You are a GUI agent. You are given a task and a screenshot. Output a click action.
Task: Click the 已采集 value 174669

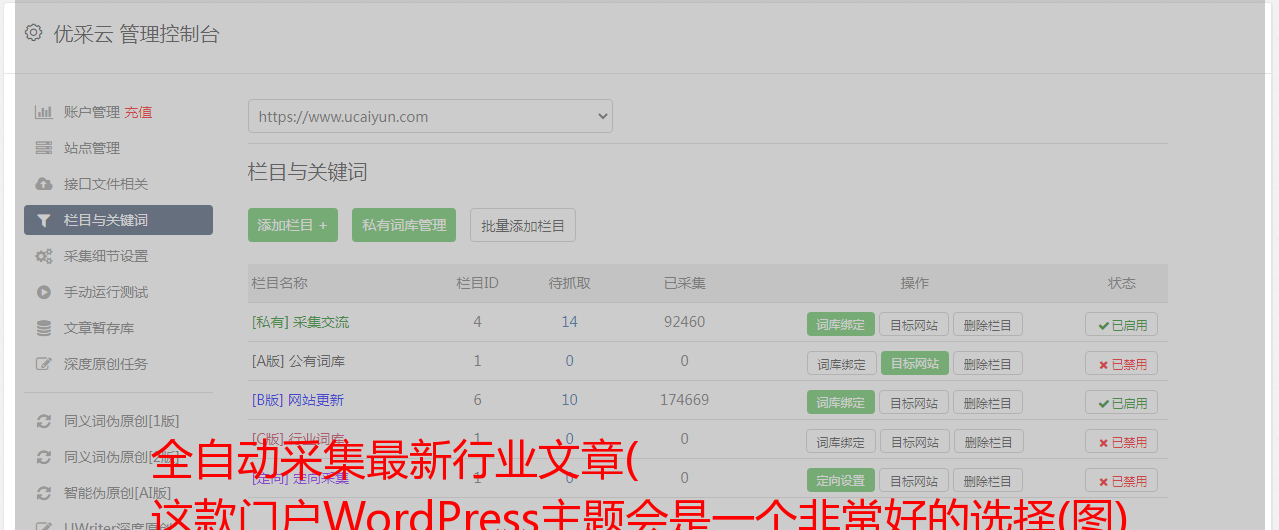pos(684,400)
